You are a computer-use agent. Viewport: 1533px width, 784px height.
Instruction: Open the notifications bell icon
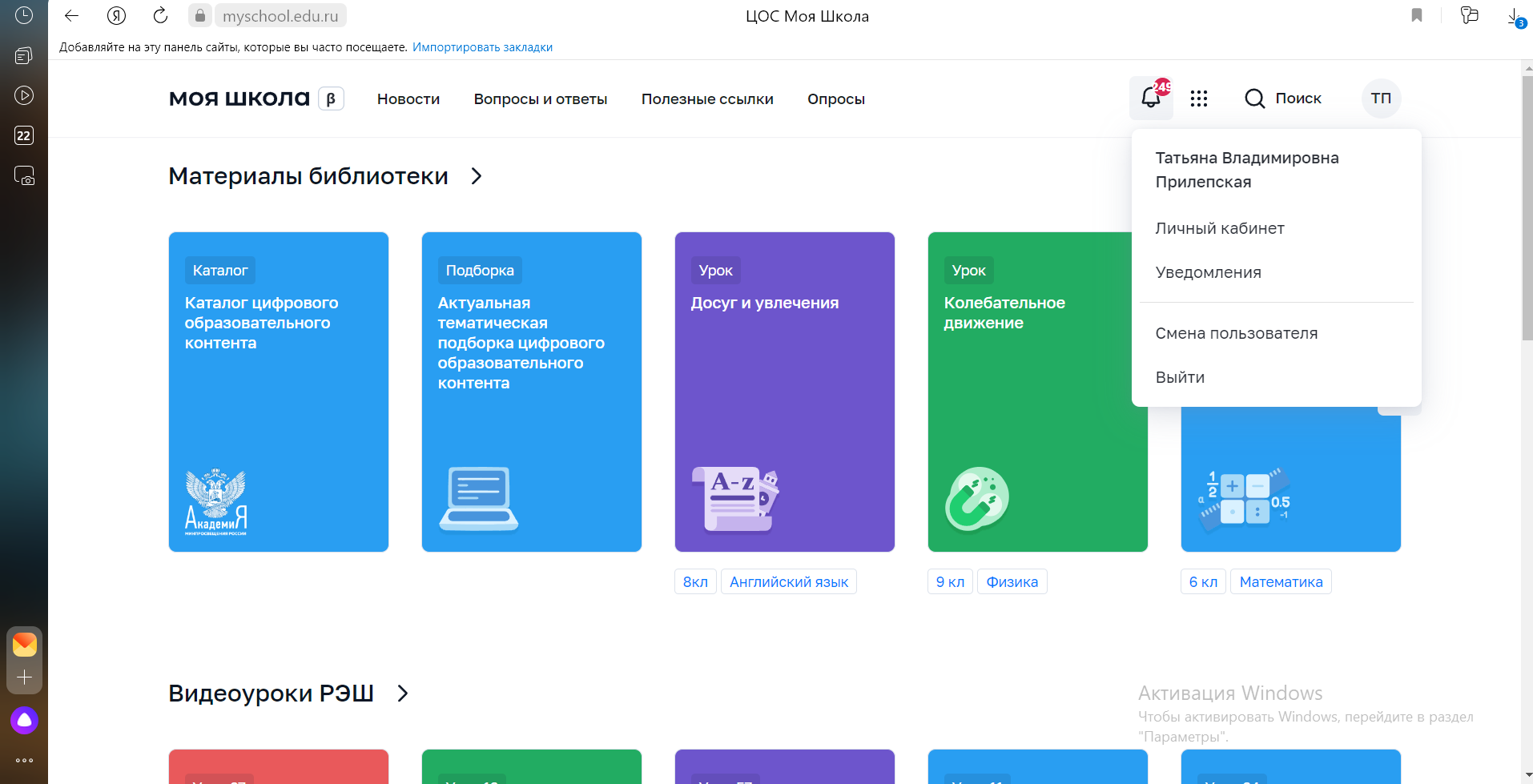(x=1151, y=98)
